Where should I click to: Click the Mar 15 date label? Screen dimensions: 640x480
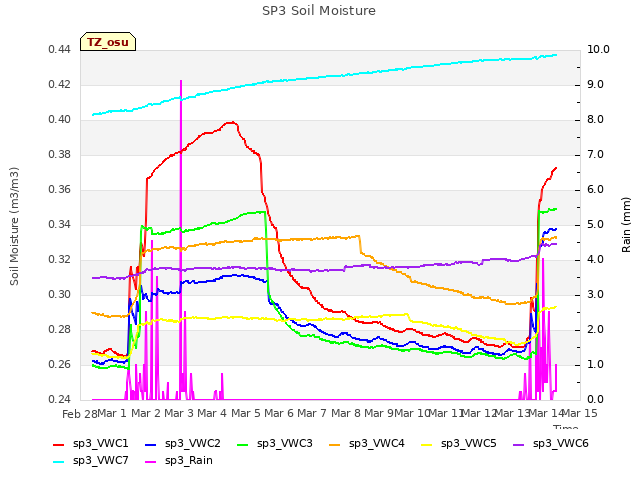(x=580, y=413)
